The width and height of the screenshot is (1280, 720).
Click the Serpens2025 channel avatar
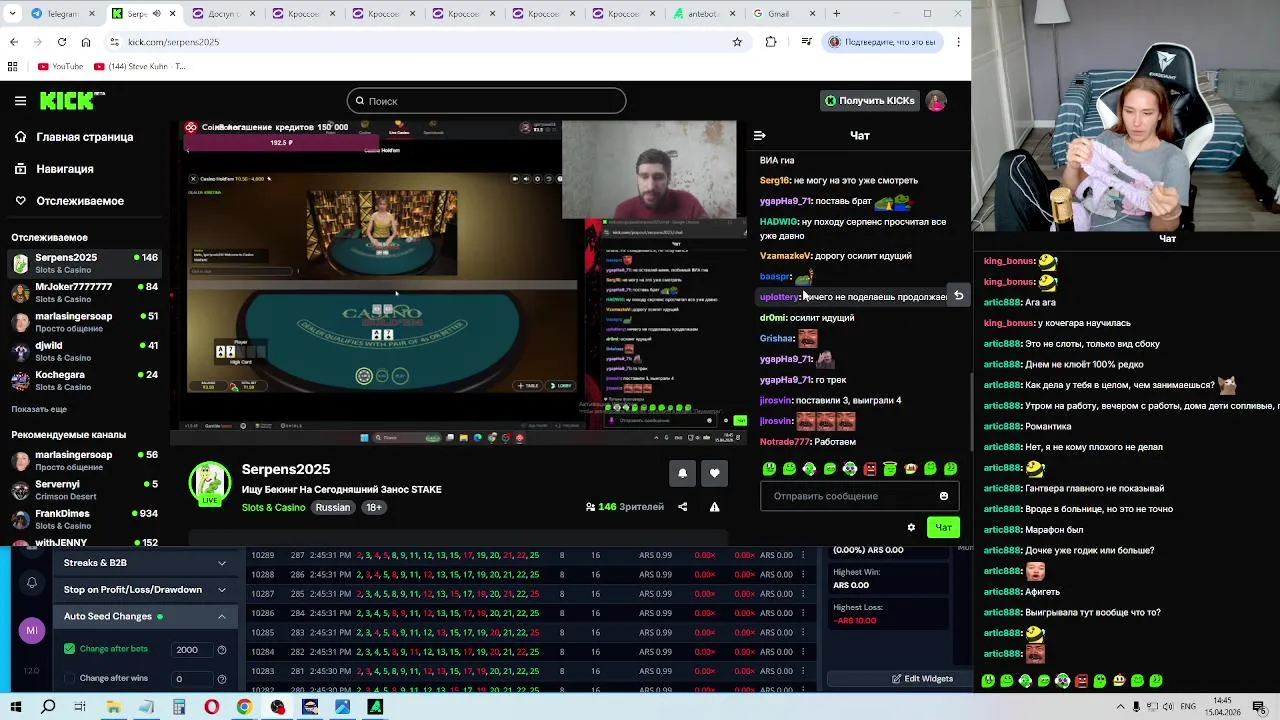(210, 483)
